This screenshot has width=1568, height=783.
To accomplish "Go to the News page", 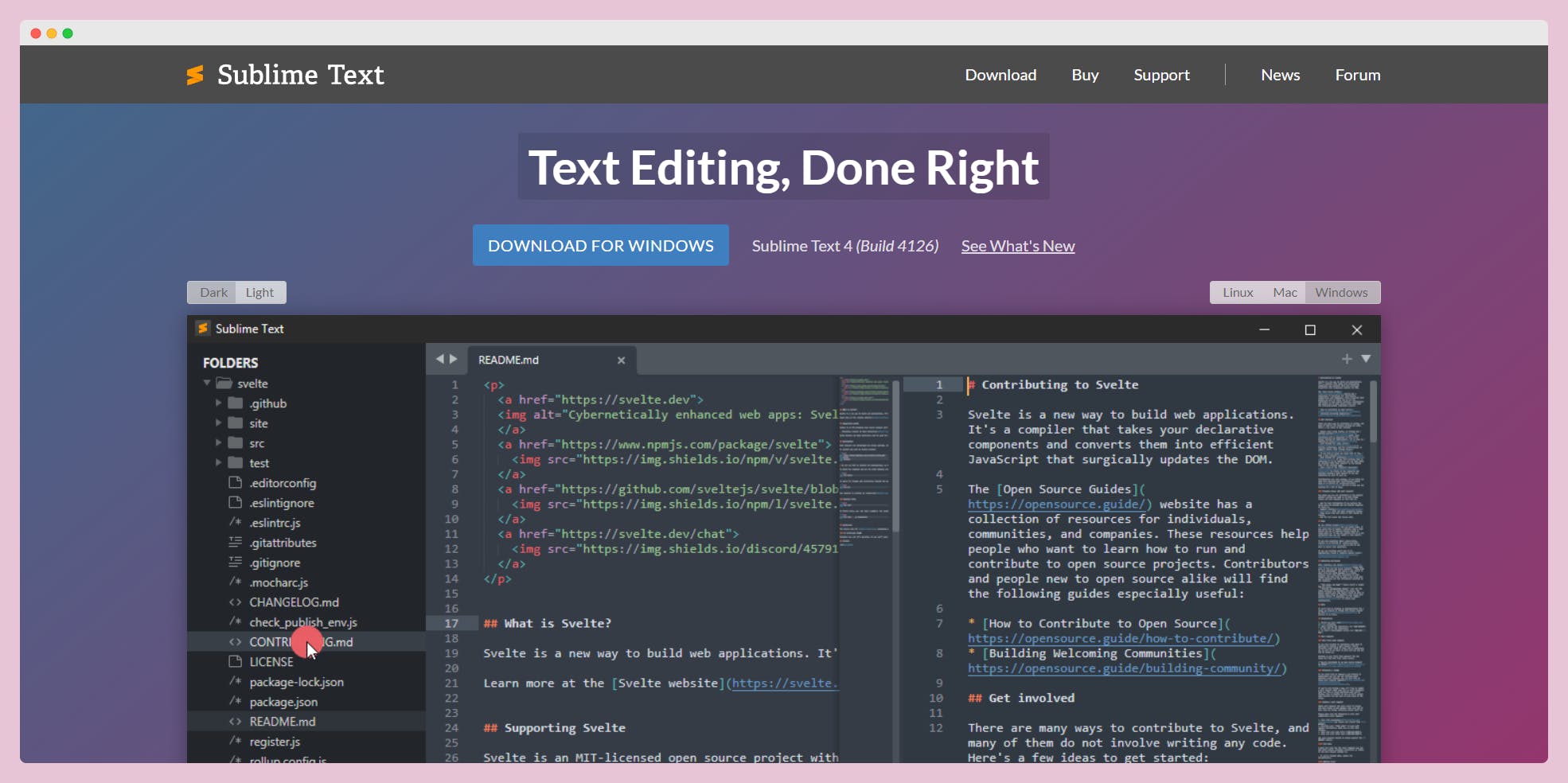I will pos(1280,75).
